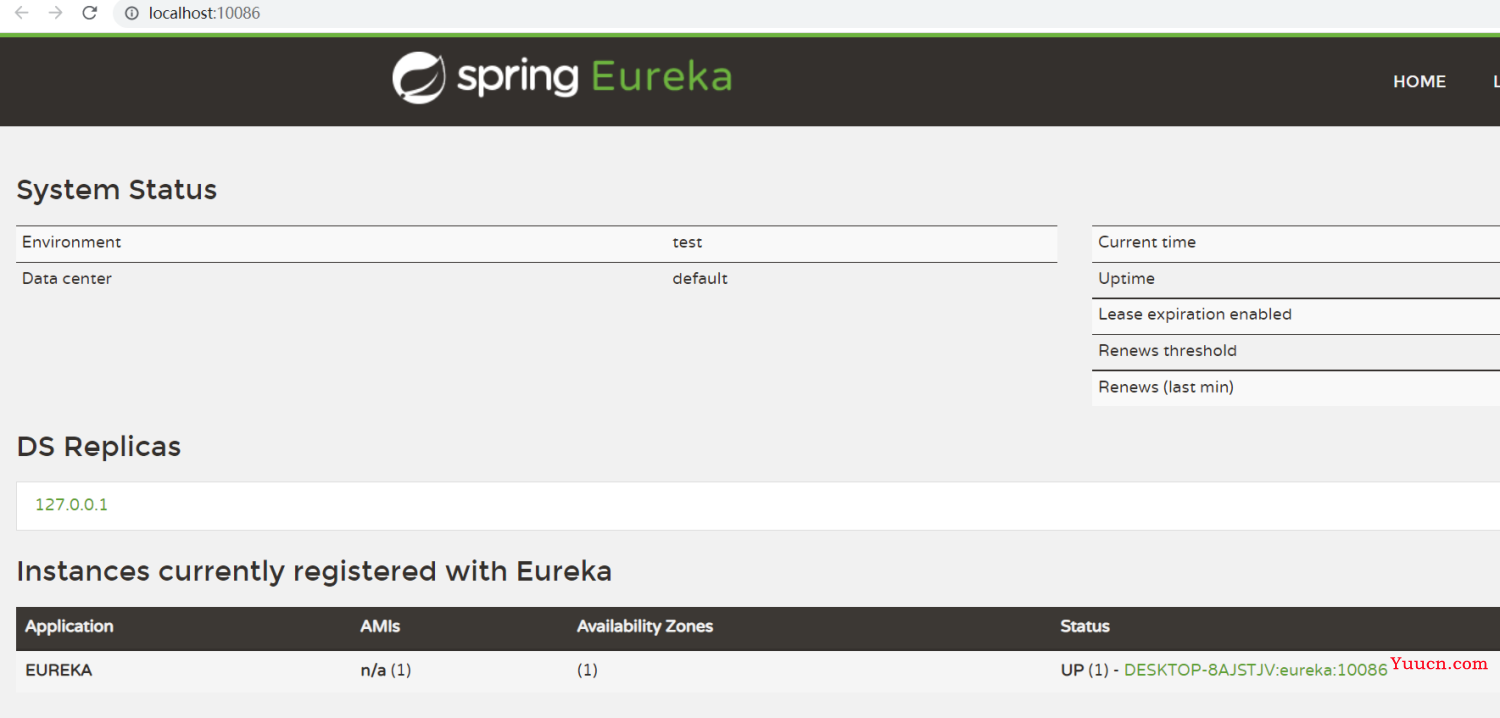The width and height of the screenshot is (1500, 718).
Task: Click the browser back arrow
Action: 22,13
